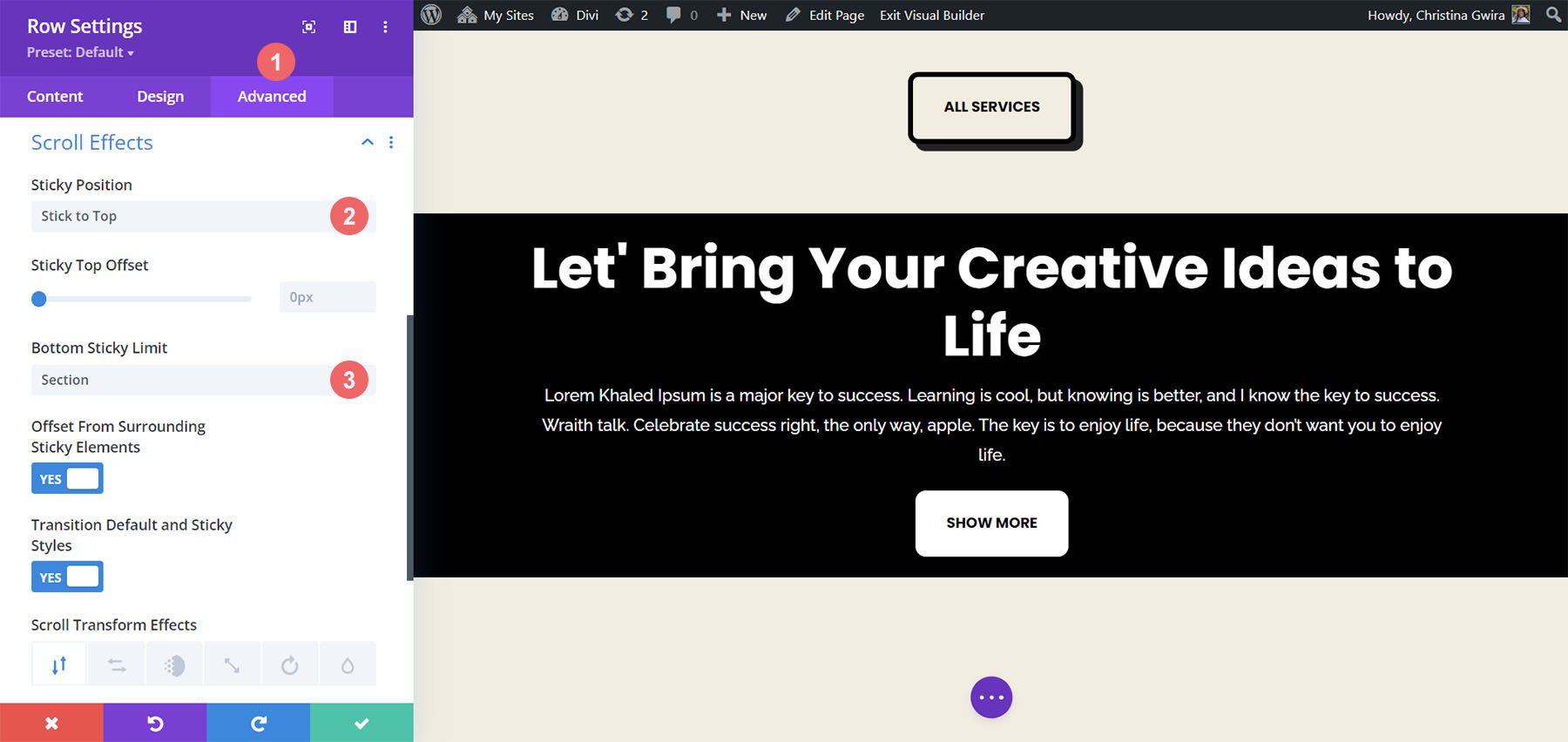This screenshot has width=1568, height=742.
Task: Toggle fullscreen expand icon in Row Settings header
Action: pos(308,27)
